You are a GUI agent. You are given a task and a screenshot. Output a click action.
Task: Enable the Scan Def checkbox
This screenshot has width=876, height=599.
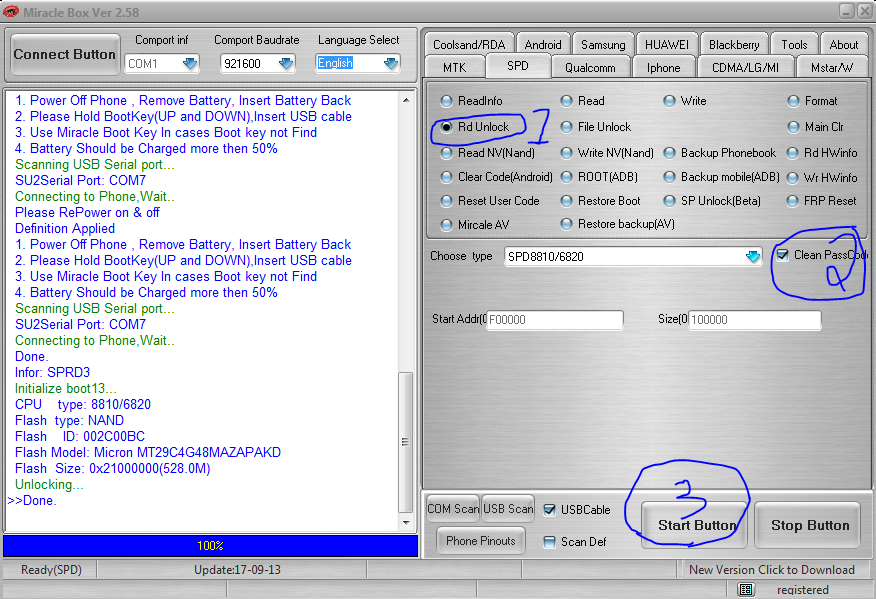pyautogui.click(x=550, y=542)
